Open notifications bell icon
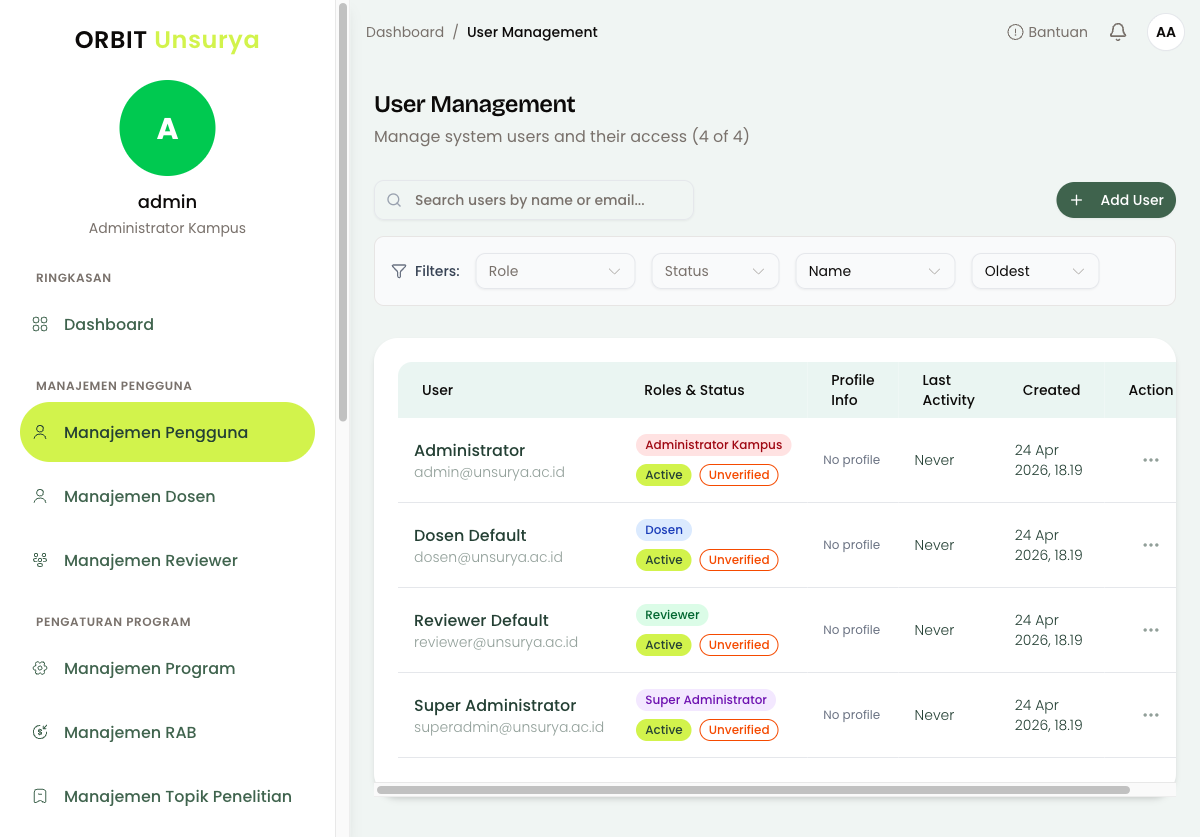Viewport: 1200px width, 837px height. [1118, 32]
